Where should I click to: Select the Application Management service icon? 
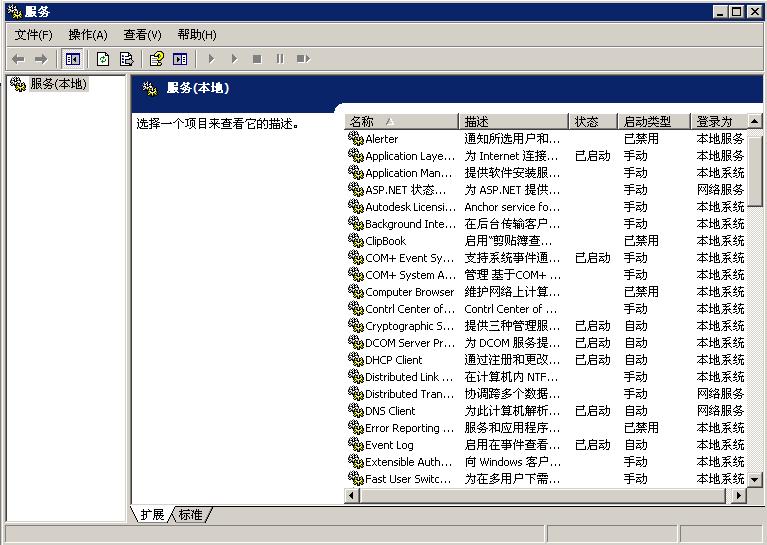356,173
